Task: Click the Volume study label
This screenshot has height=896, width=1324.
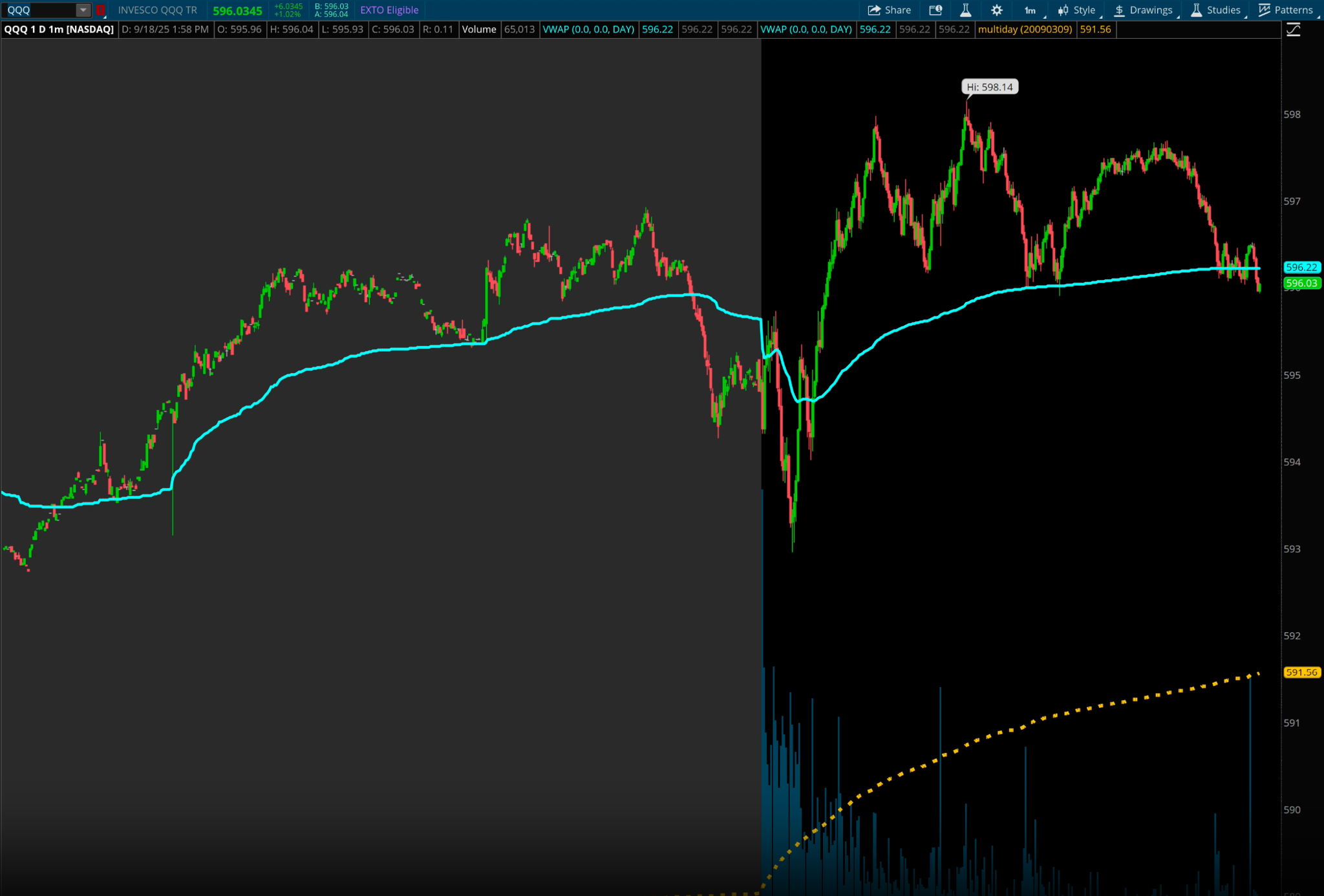Action: (479, 29)
